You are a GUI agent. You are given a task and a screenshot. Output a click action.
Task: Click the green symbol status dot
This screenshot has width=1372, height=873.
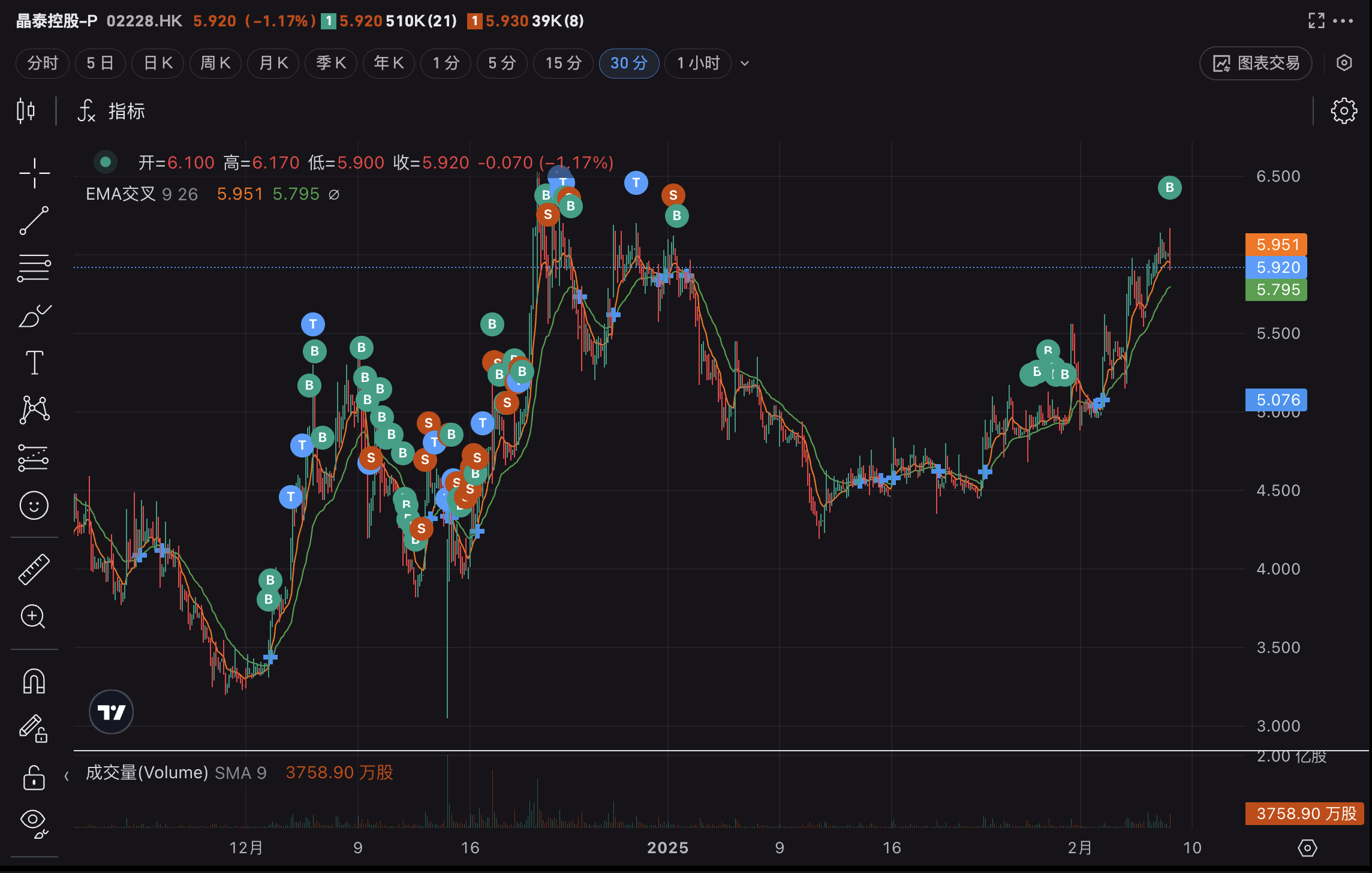(x=106, y=162)
